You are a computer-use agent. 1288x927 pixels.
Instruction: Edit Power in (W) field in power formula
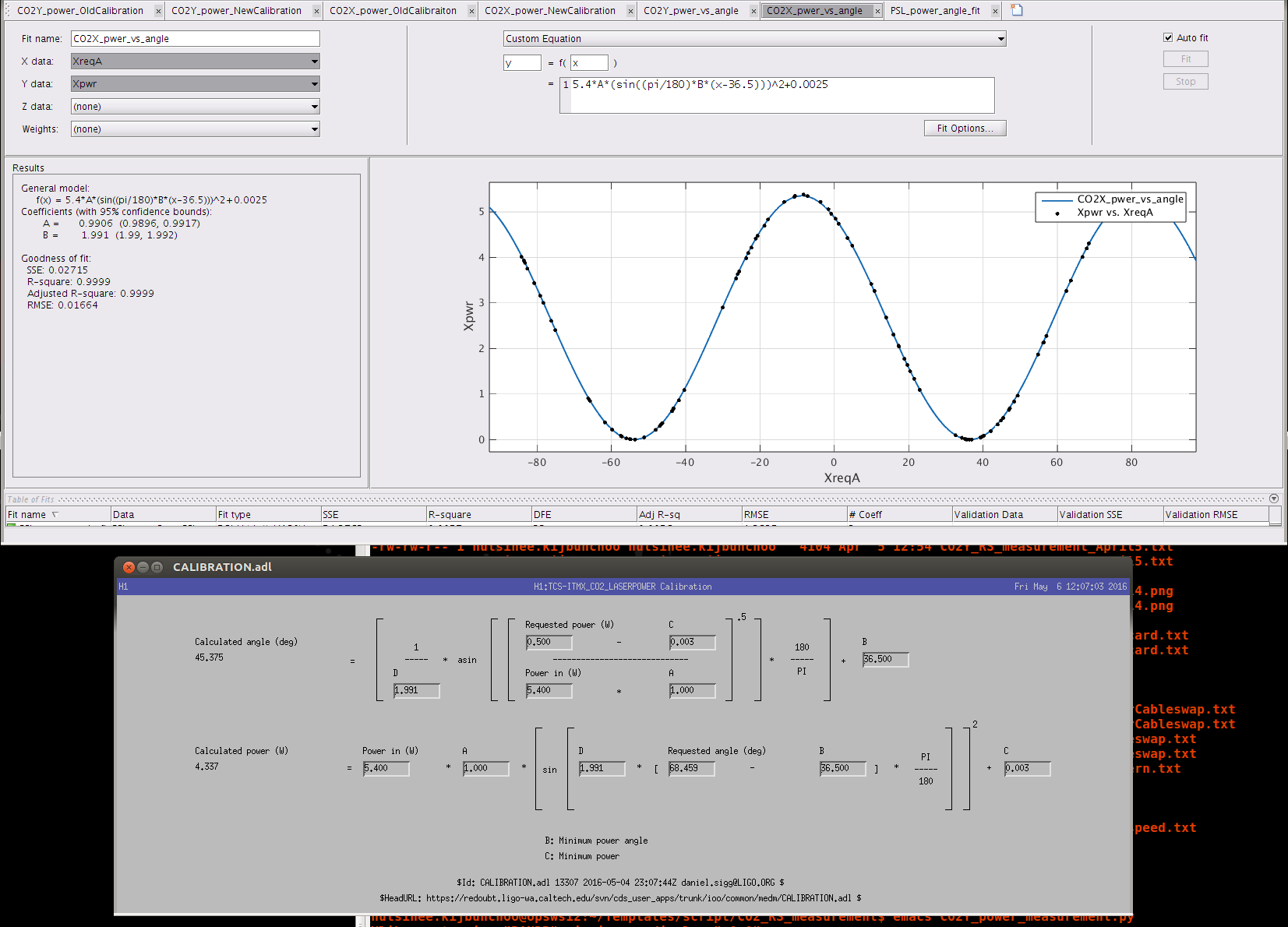click(x=386, y=769)
